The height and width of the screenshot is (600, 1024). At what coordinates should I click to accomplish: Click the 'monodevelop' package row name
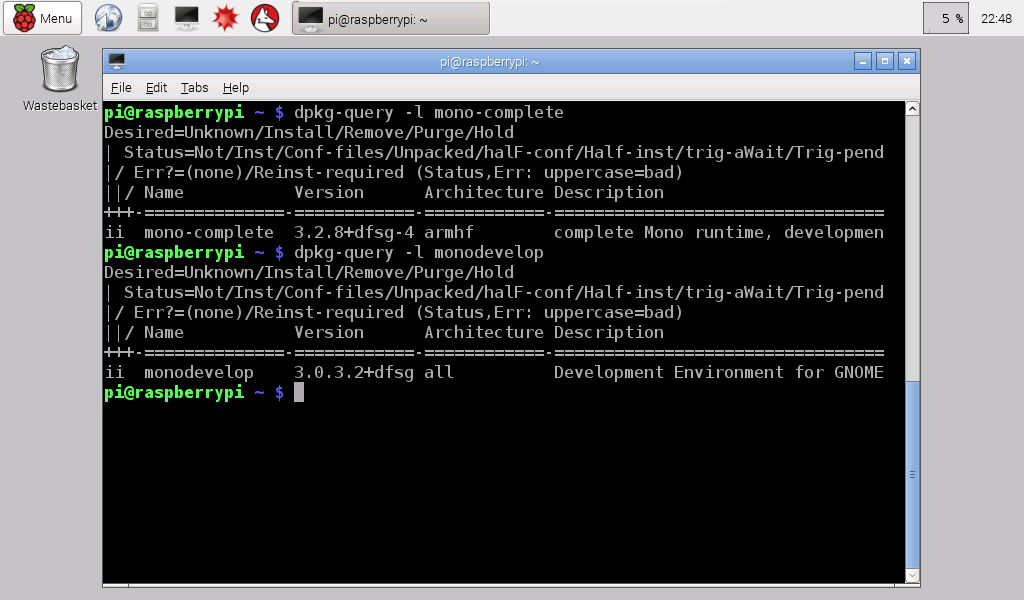(199, 372)
